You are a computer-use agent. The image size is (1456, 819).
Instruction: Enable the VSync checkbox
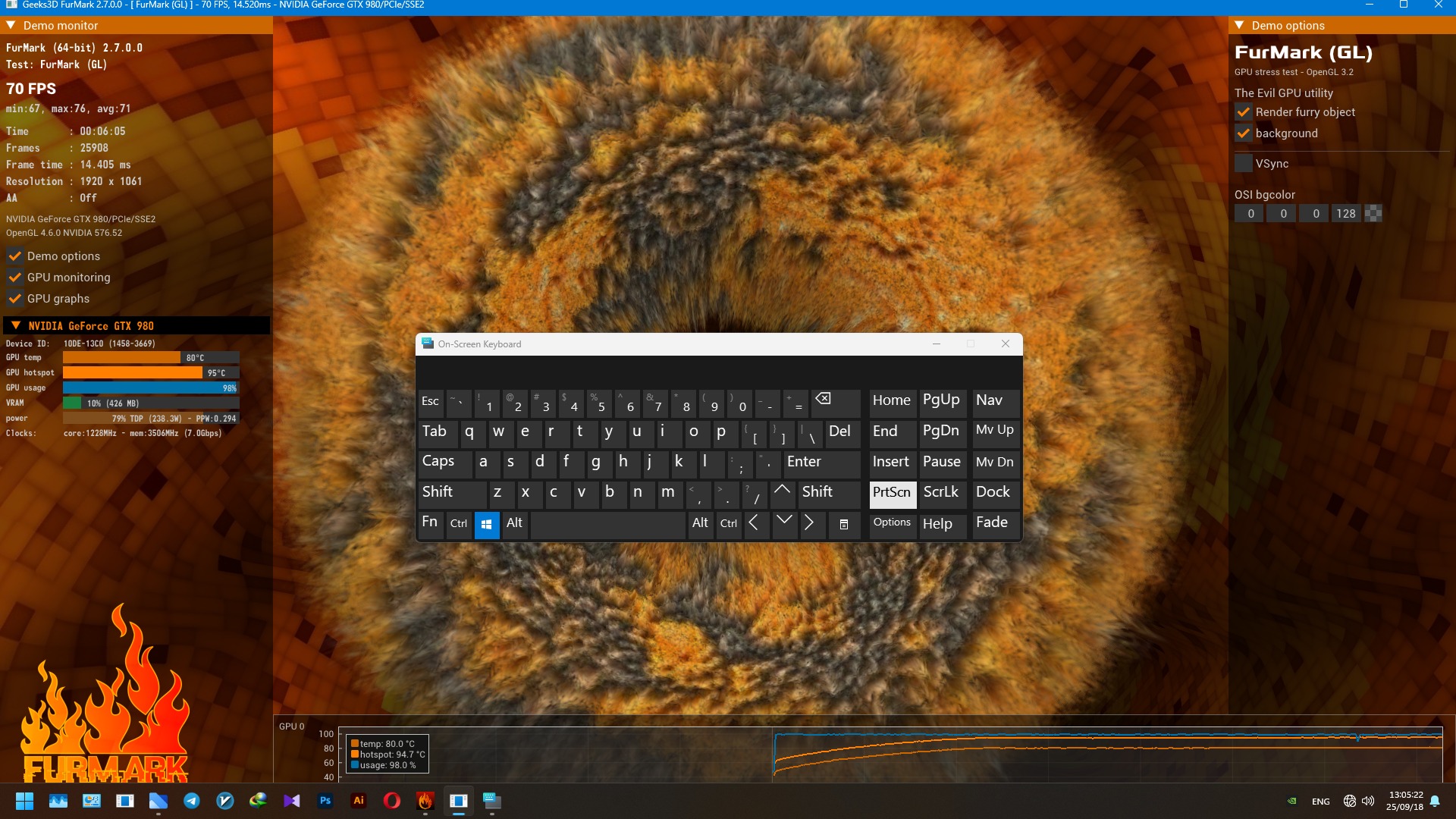click(1243, 163)
